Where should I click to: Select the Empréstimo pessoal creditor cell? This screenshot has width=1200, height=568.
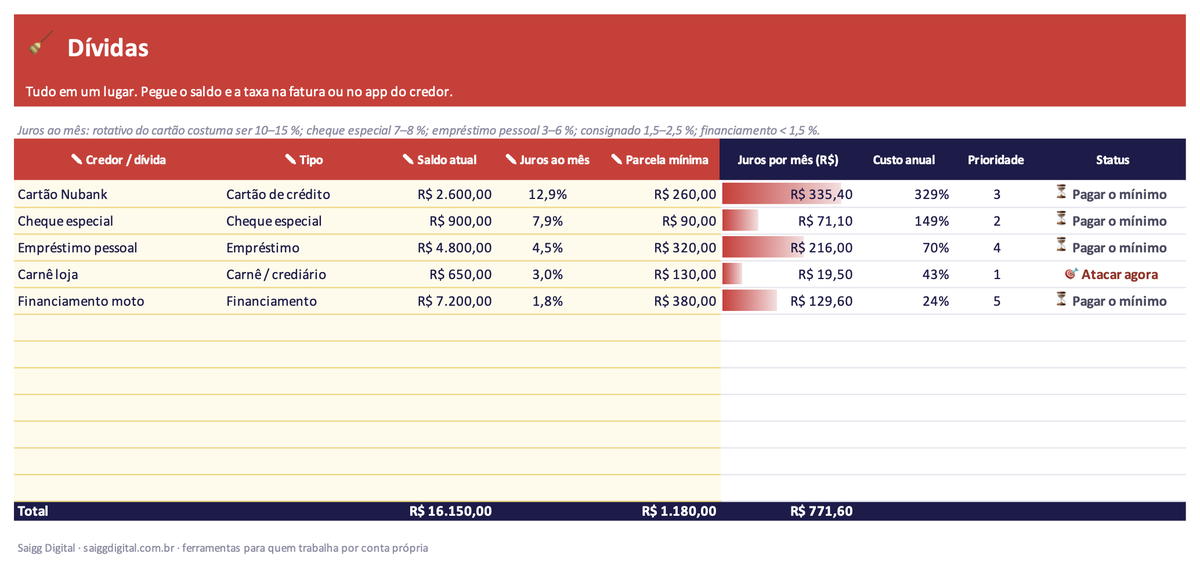(118, 247)
